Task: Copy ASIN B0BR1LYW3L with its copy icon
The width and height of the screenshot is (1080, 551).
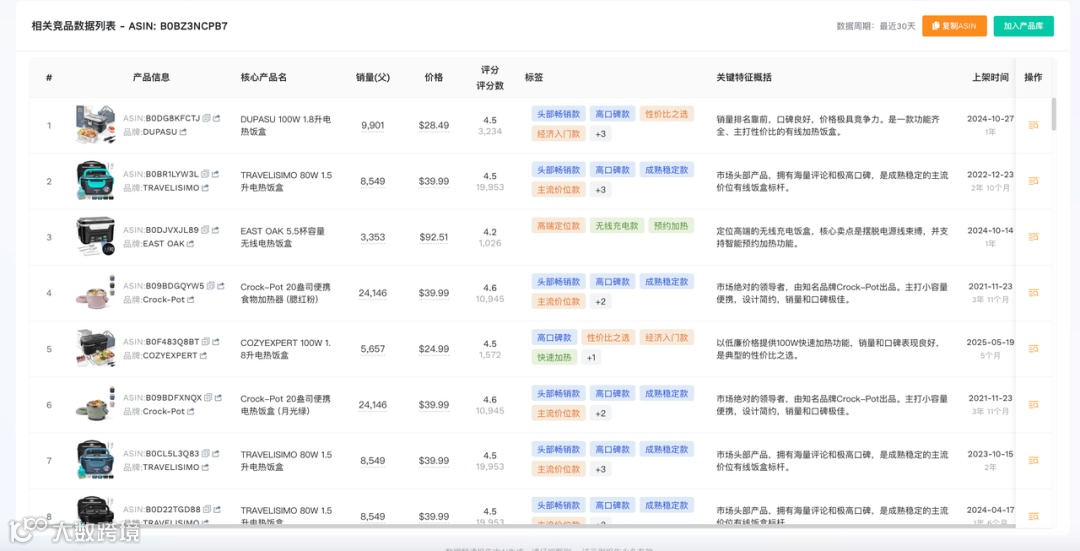Action: pyautogui.click(x=205, y=174)
